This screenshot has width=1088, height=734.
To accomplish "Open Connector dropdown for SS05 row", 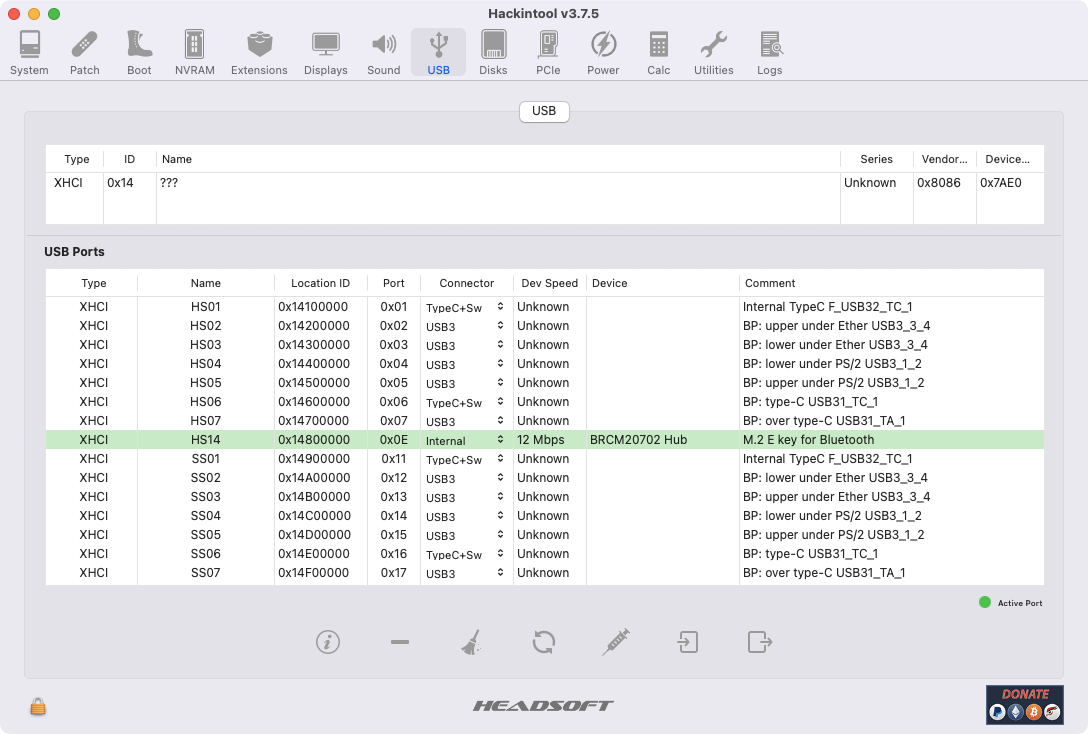I will click(465, 535).
